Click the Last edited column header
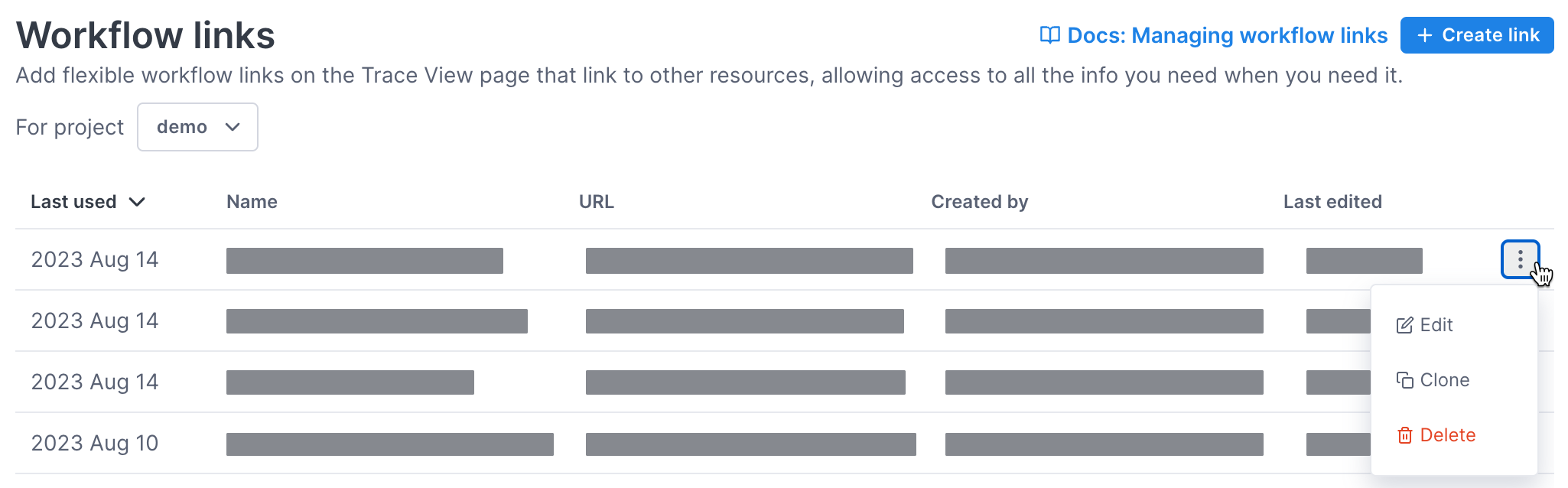Viewport: 1568px width, 488px height. [1332, 202]
